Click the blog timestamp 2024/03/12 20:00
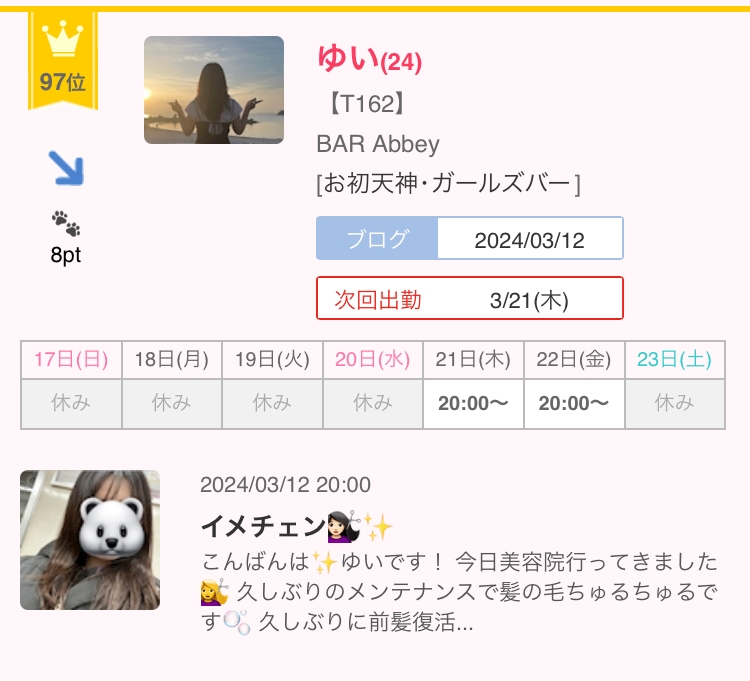Viewport: 750px width, 681px height. pyautogui.click(x=285, y=484)
